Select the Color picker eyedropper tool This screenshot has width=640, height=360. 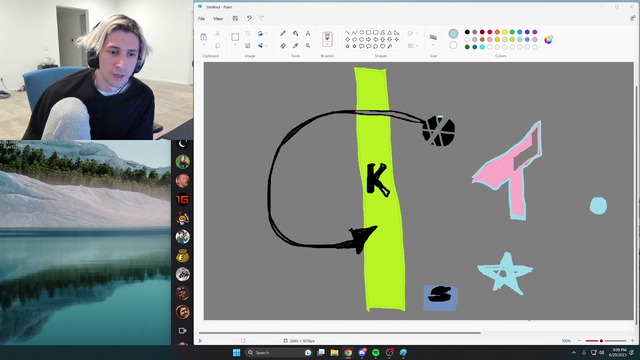point(296,46)
